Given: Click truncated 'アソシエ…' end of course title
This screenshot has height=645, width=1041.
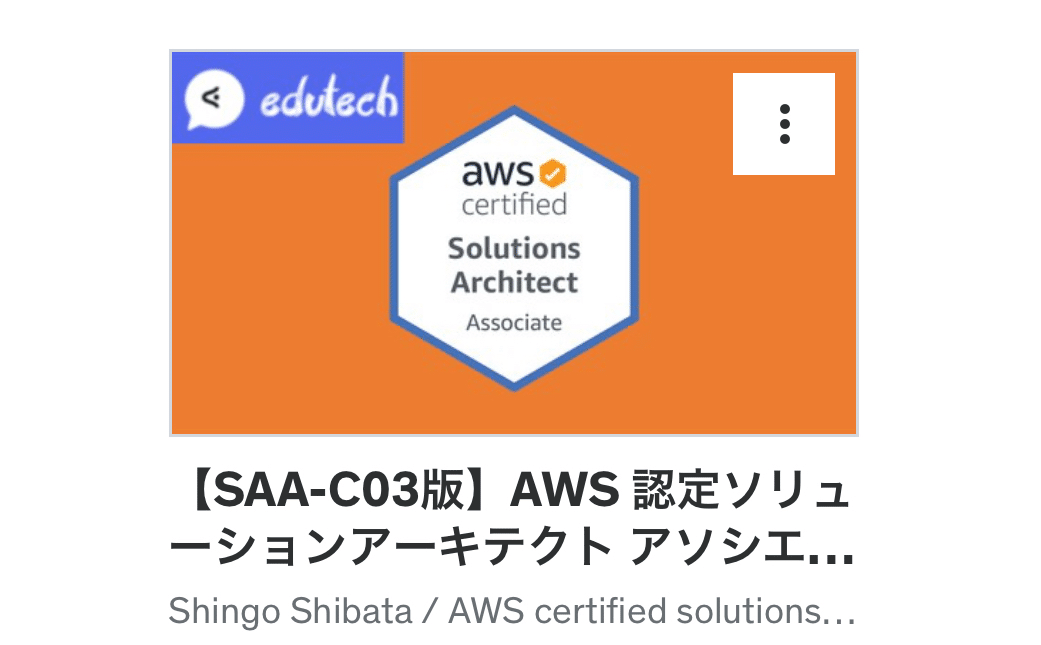Looking at the screenshot, I should (742, 548).
